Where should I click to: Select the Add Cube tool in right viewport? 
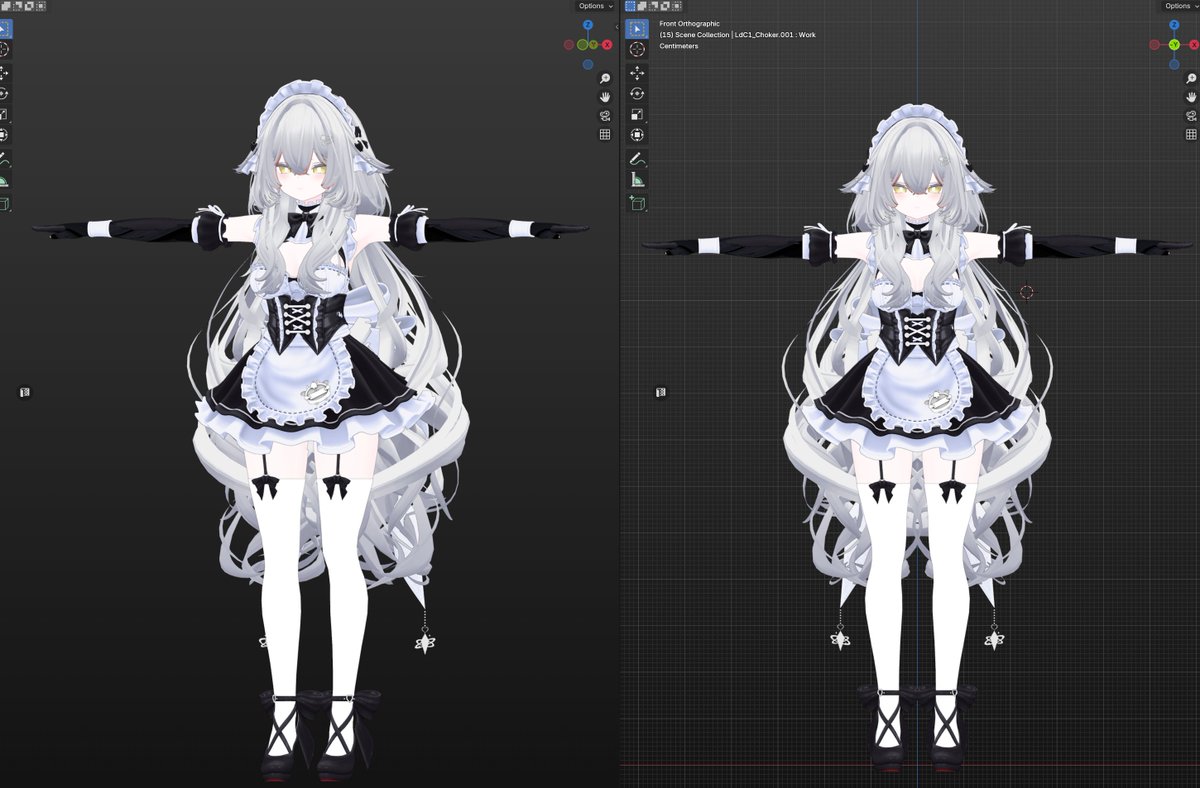637,204
